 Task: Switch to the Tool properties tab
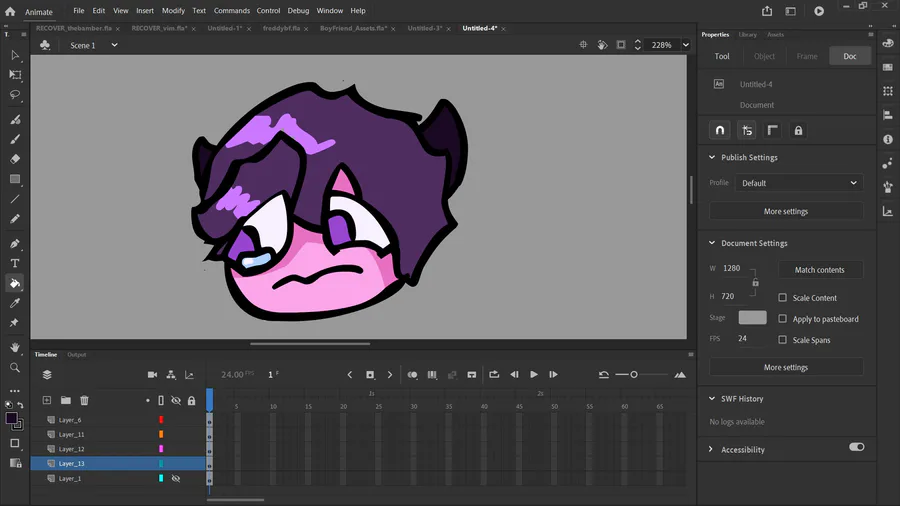721,56
